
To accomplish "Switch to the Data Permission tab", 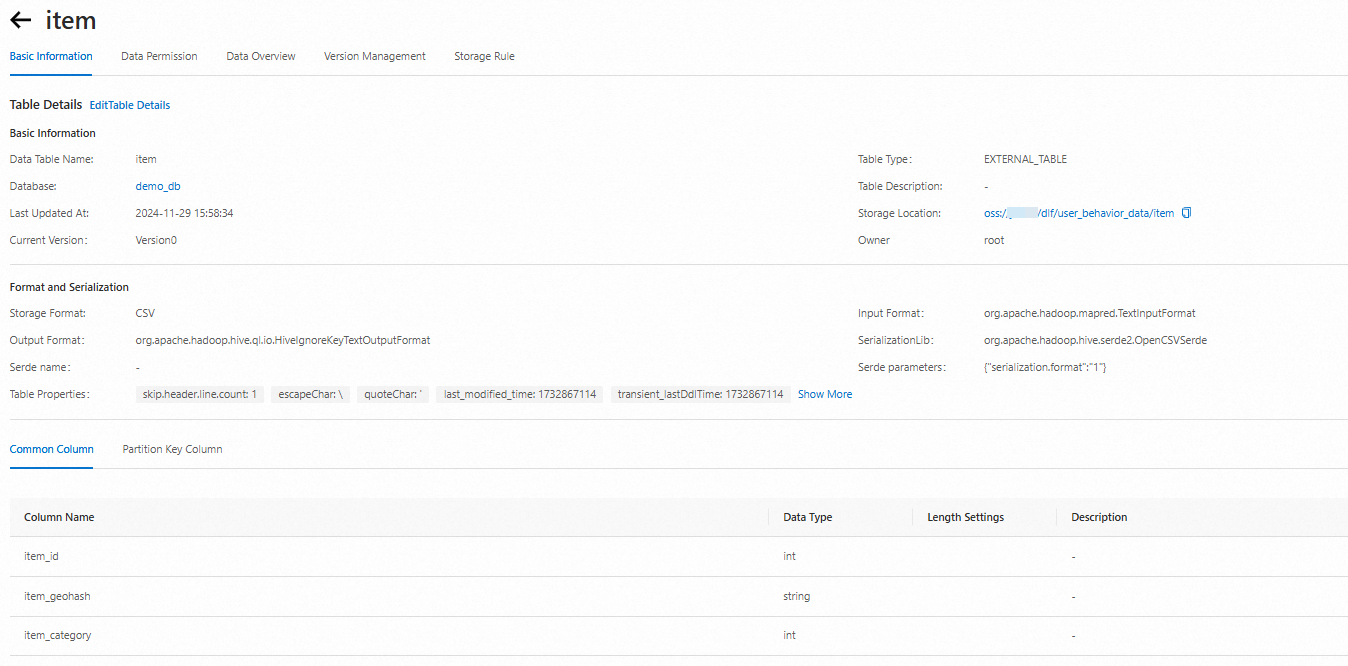I will [159, 56].
